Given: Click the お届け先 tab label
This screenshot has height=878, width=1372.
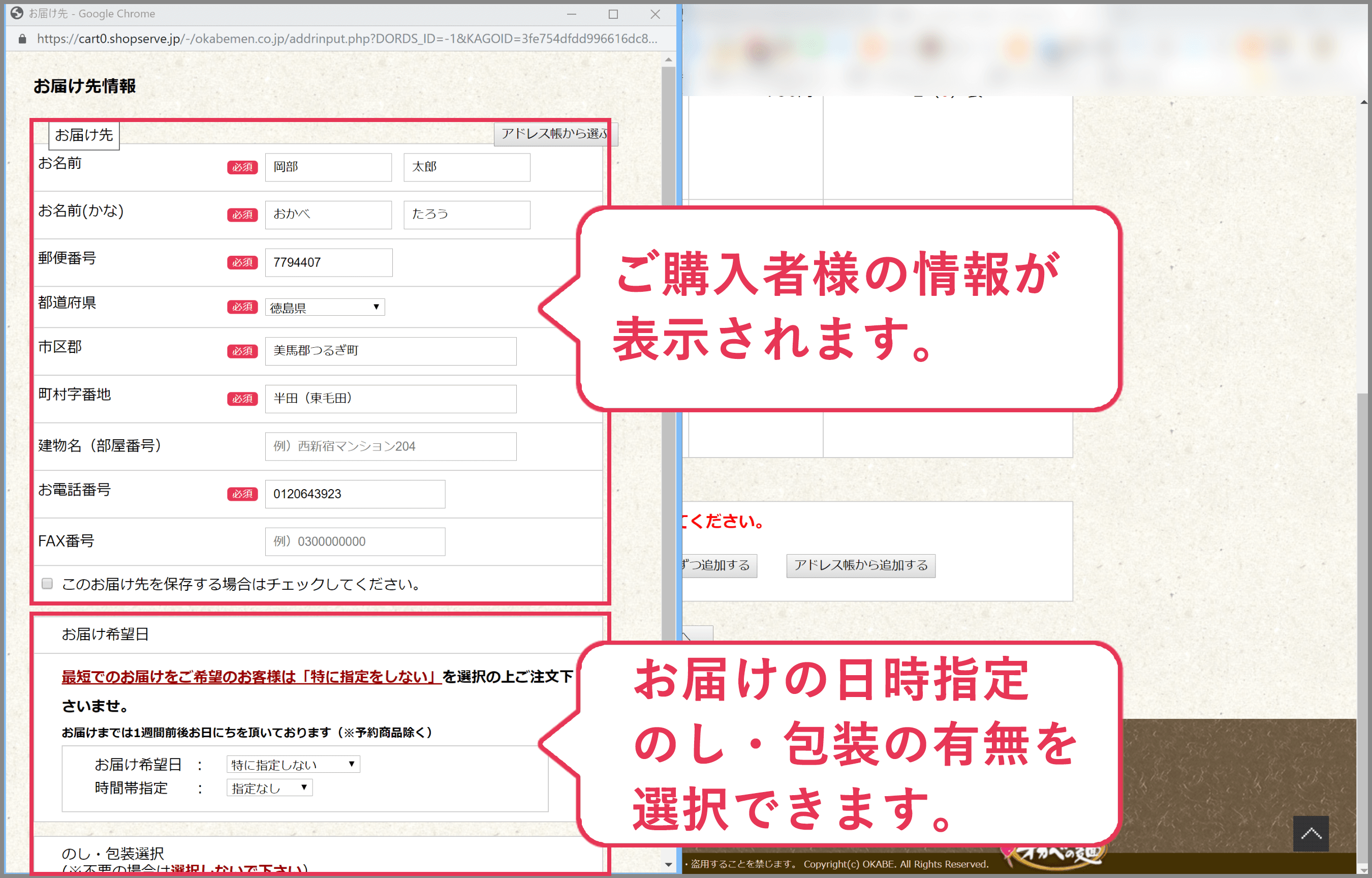Looking at the screenshot, I should coord(84,135).
